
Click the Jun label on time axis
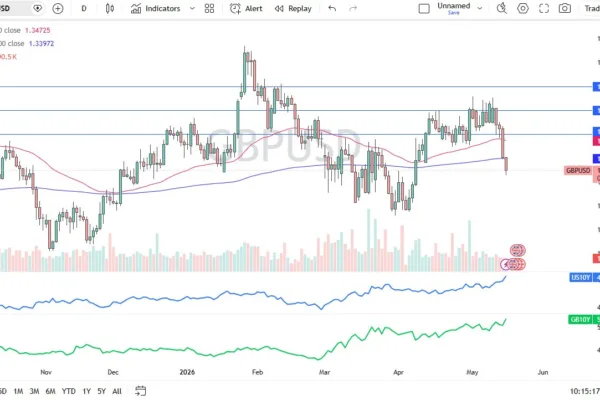pyautogui.click(x=543, y=372)
